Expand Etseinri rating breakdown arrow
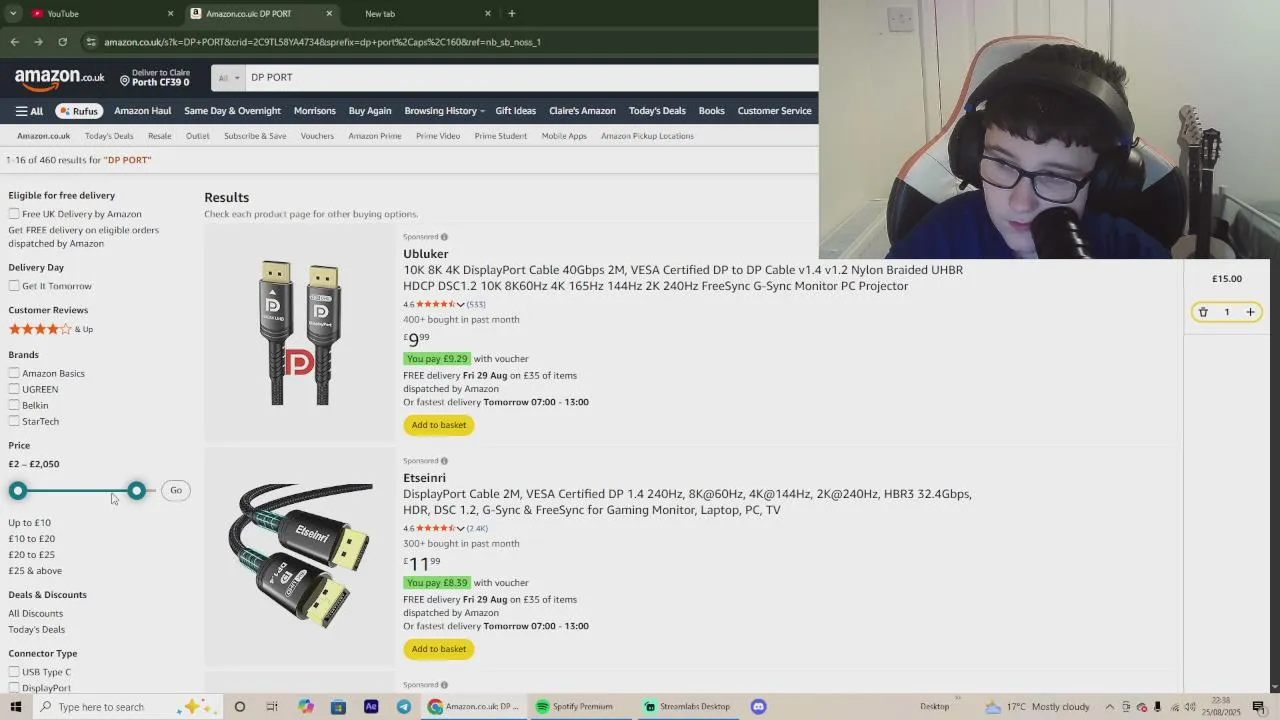Image resolution: width=1280 pixels, height=720 pixels. pyautogui.click(x=460, y=529)
